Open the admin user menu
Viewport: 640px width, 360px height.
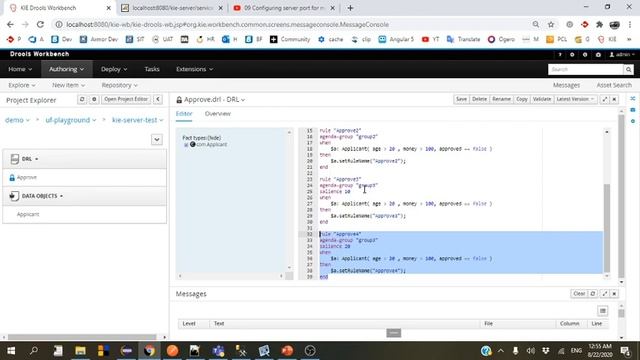pos(622,54)
